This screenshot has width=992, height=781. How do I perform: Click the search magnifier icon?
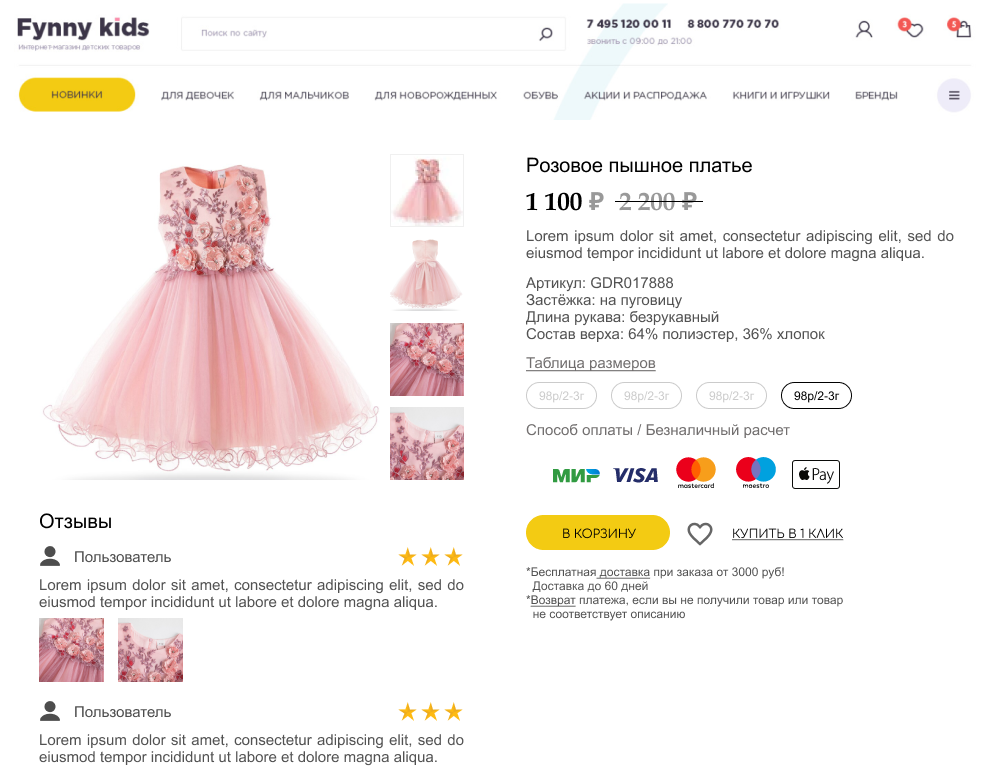pyautogui.click(x=546, y=34)
